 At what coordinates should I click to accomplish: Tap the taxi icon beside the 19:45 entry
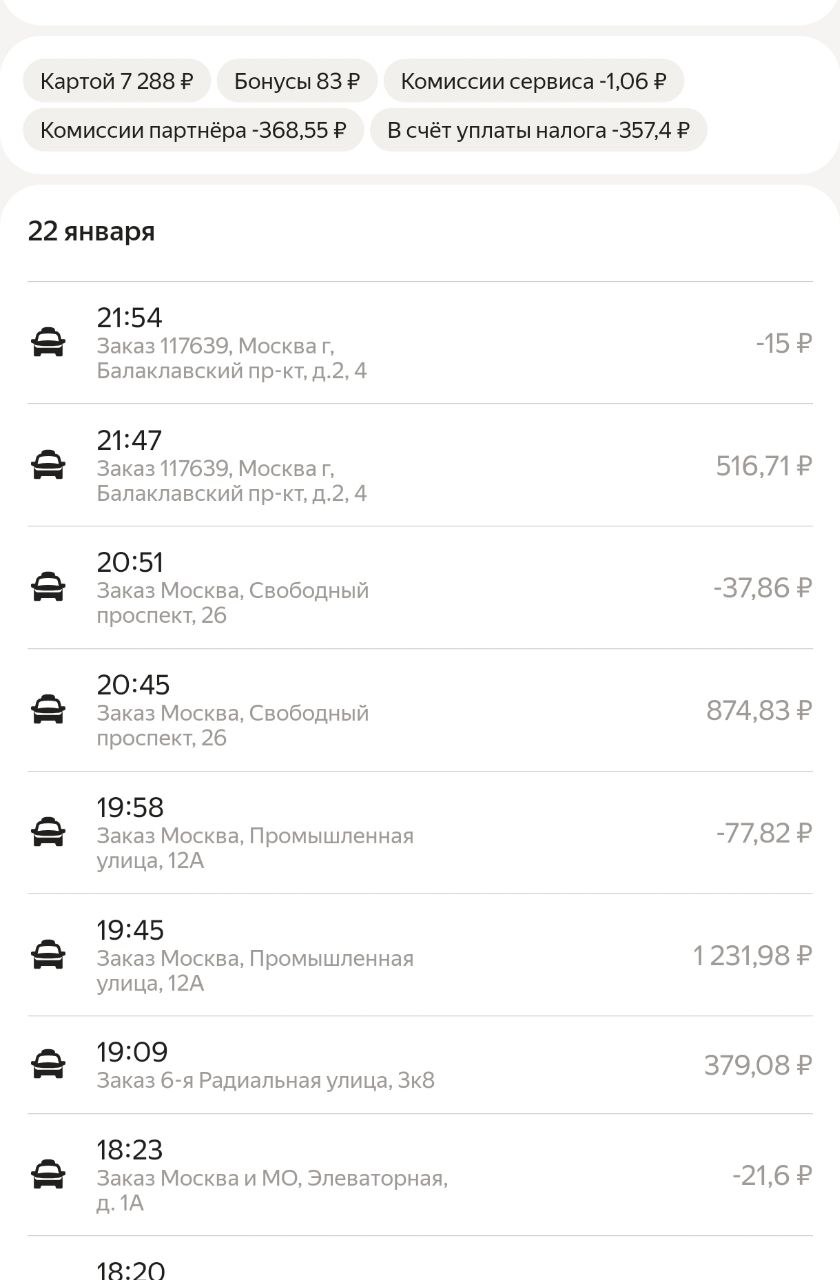[48, 956]
